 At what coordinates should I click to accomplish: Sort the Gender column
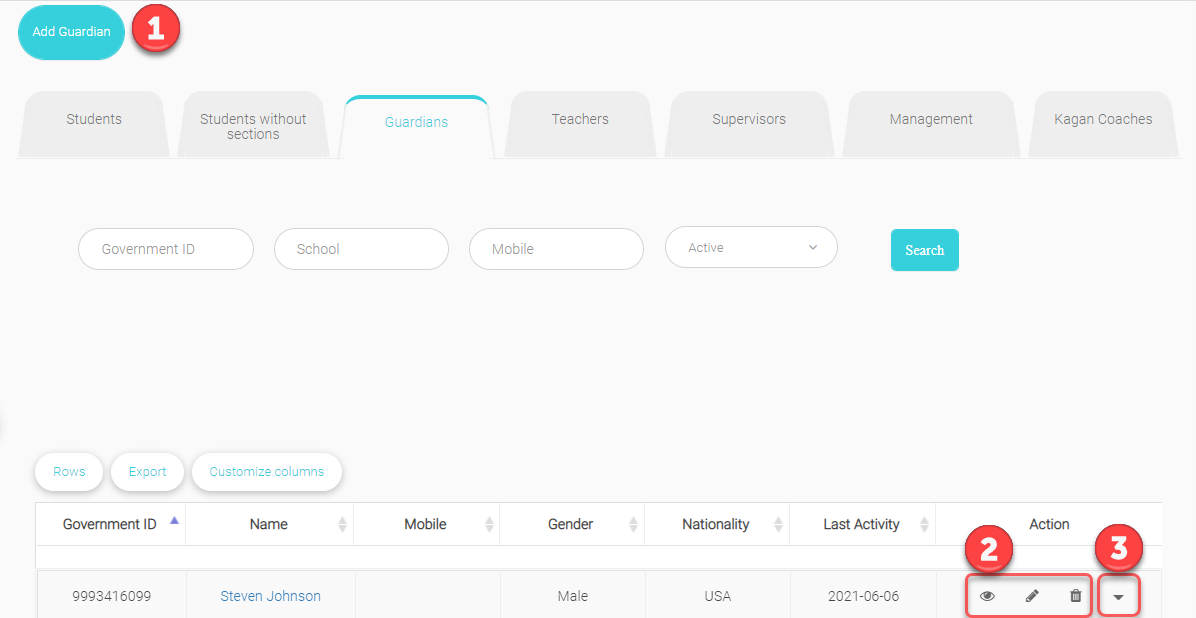pyautogui.click(x=635, y=524)
